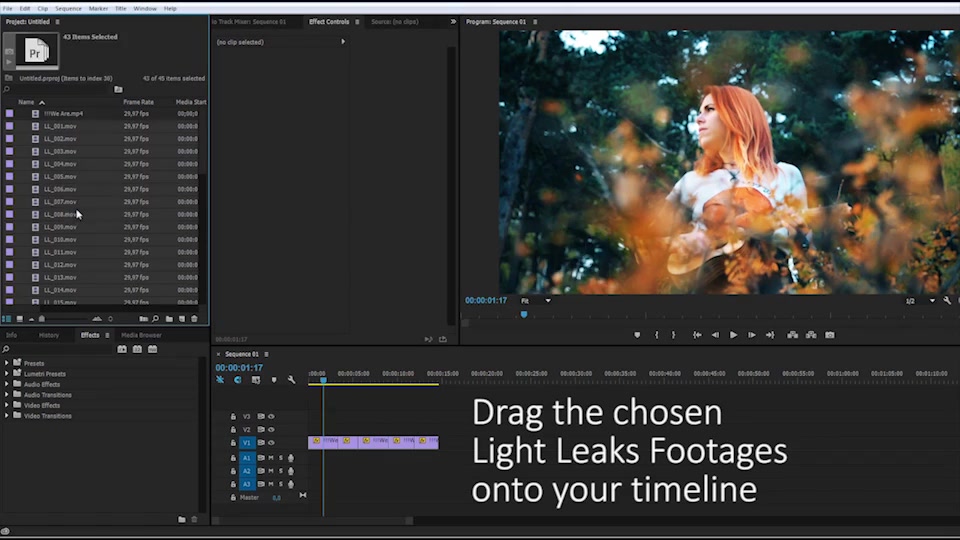Open the File menu
Viewport: 960px width, 540px height.
7,9
